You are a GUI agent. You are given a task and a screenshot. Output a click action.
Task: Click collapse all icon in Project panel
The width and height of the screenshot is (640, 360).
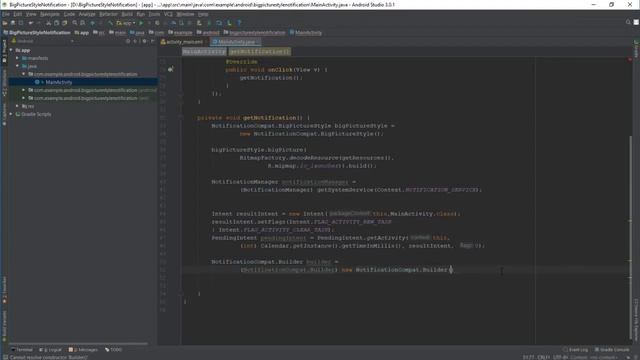pos(136,41)
